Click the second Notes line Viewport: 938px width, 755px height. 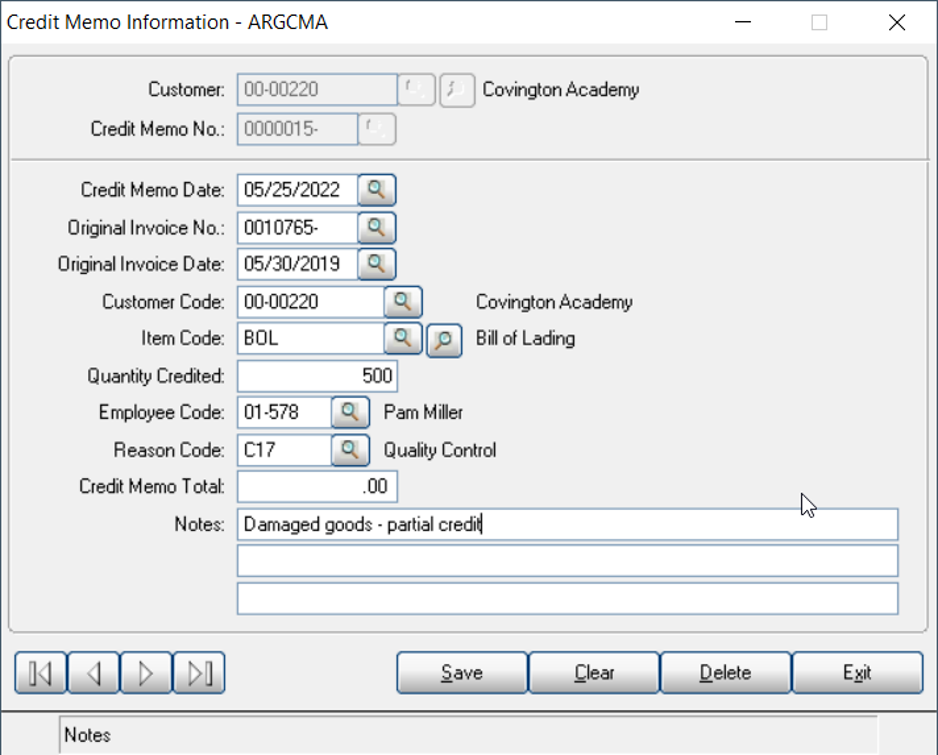567,561
